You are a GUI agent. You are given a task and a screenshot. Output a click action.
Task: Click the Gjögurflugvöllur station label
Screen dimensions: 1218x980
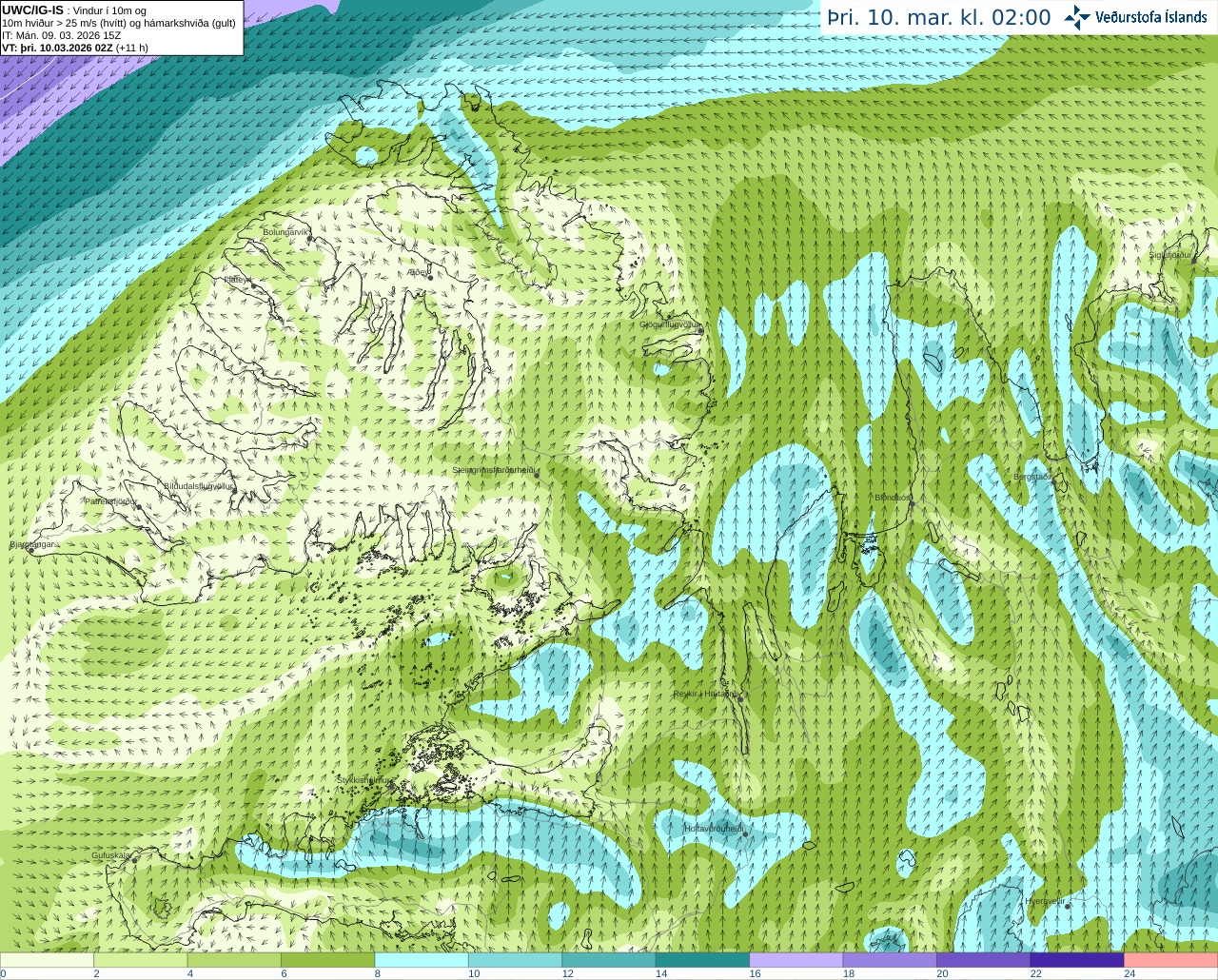(670, 324)
